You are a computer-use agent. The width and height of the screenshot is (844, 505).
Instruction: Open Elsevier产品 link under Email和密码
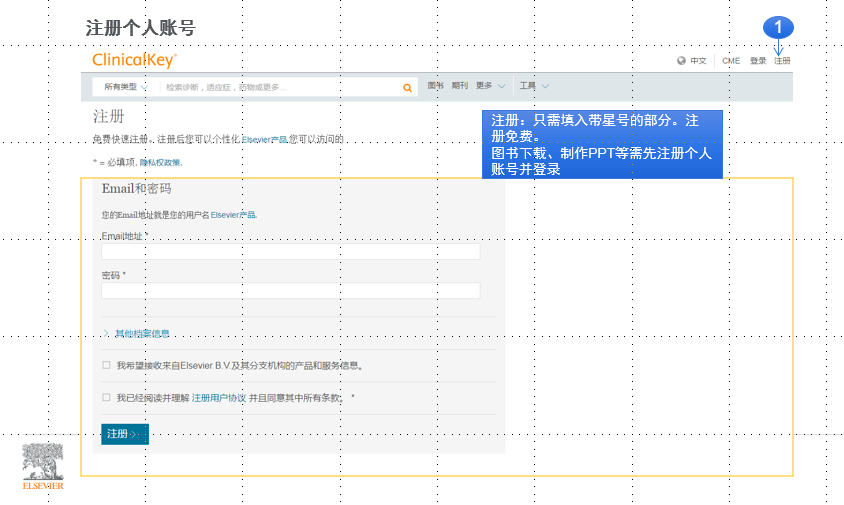click(x=234, y=215)
